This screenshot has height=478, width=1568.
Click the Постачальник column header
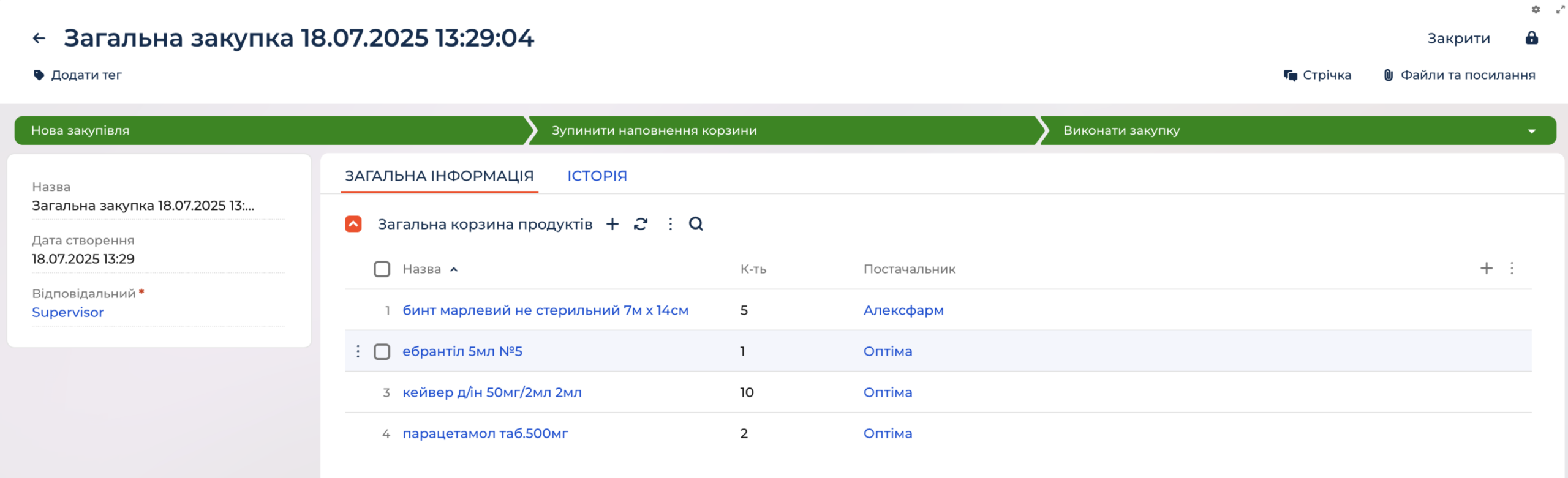[x=909, y=269]
